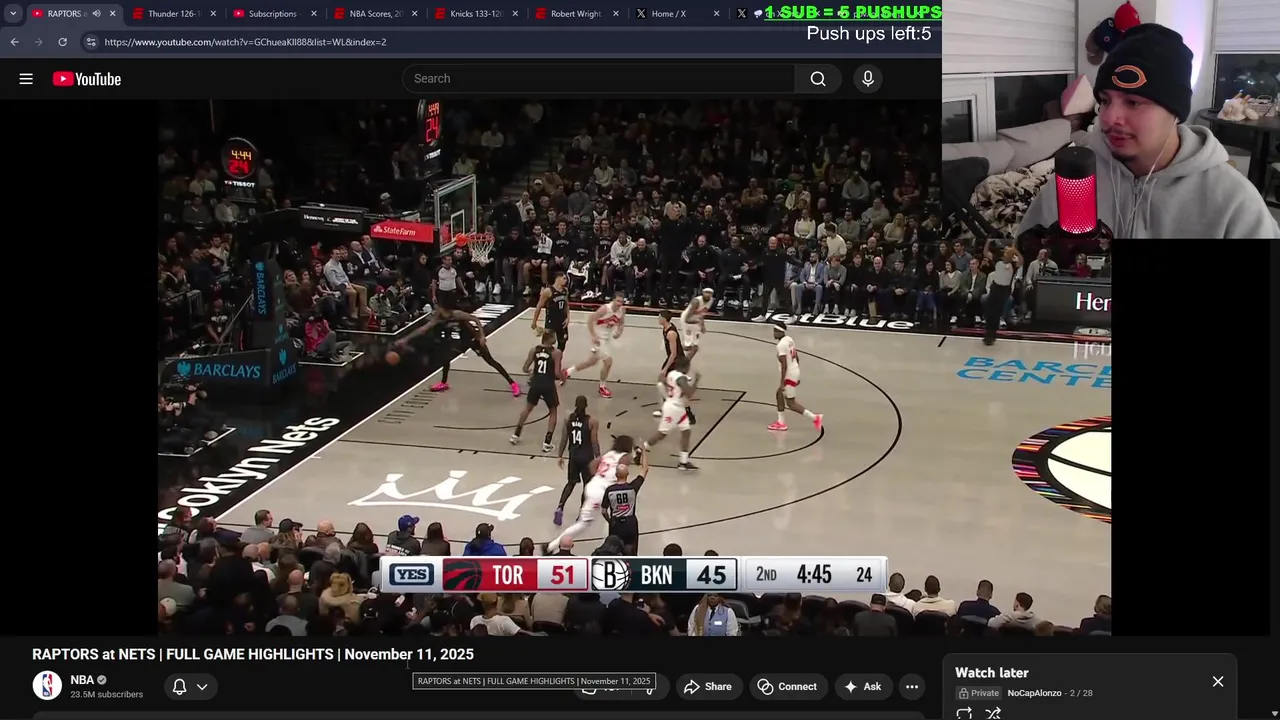The height and width of the screenshot is (720, 1280).
Task: Close the RAPTORS tab
Action: click(112, 14)
